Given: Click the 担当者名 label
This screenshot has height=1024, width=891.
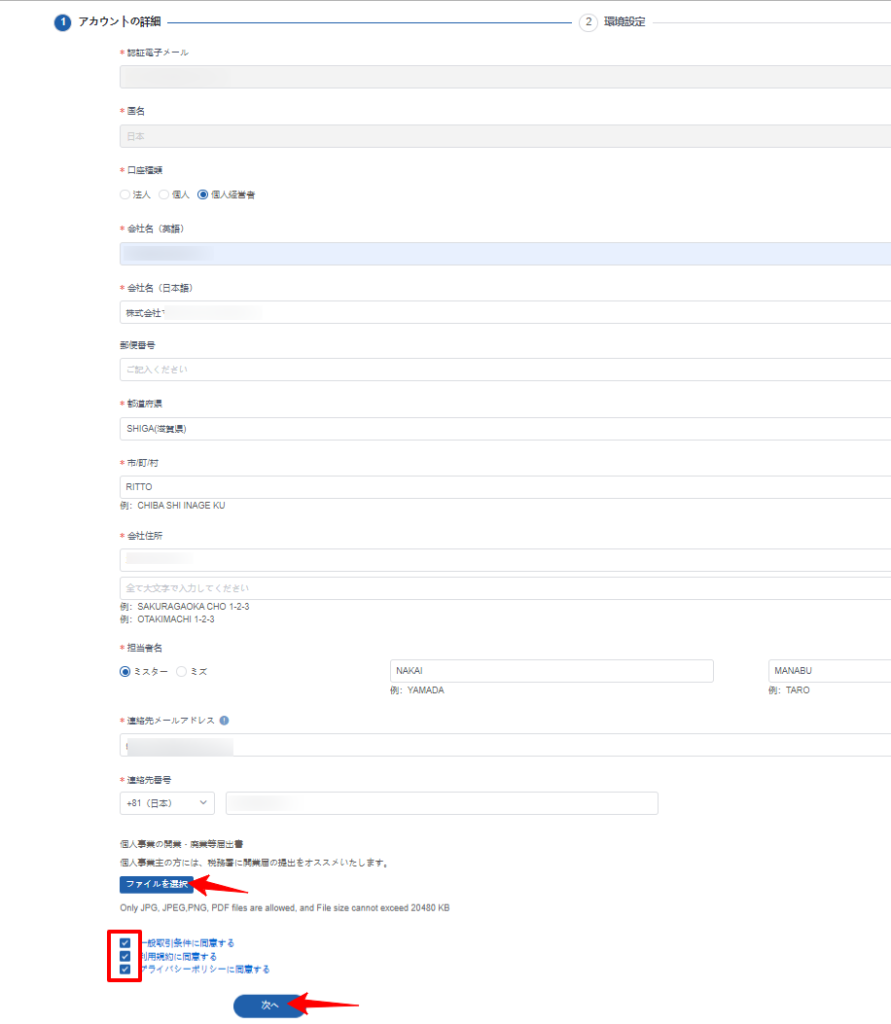Looking at the screenshot, I should click(x=144, y=648).
